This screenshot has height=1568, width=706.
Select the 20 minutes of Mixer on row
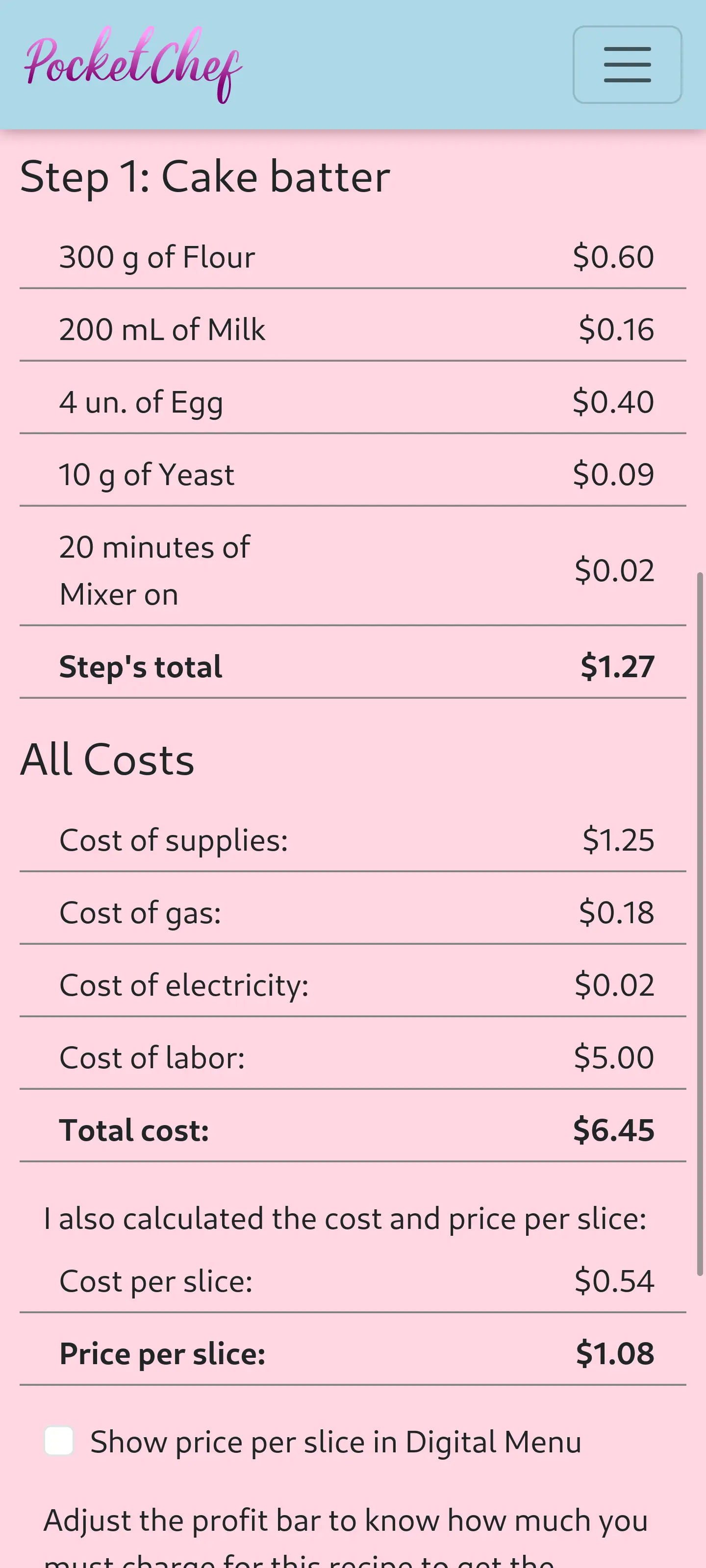pos(353,570)
